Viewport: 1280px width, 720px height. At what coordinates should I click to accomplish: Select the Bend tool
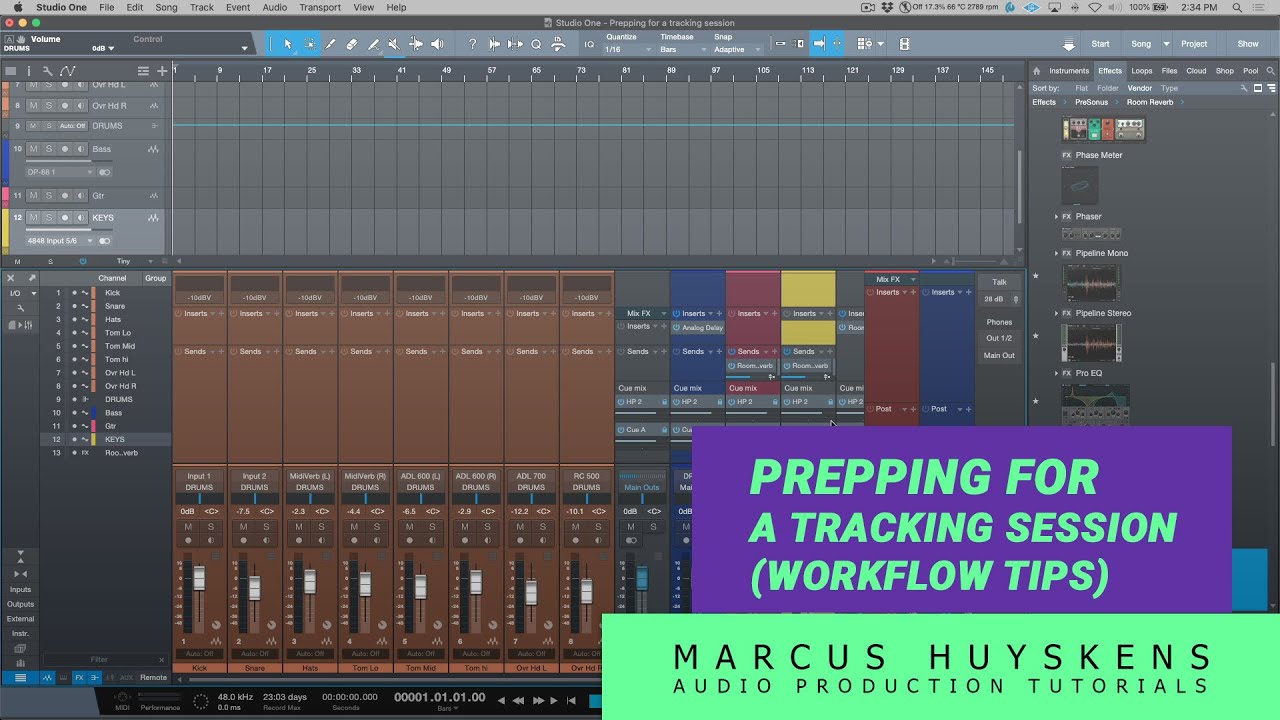click(x=416, y=44)
